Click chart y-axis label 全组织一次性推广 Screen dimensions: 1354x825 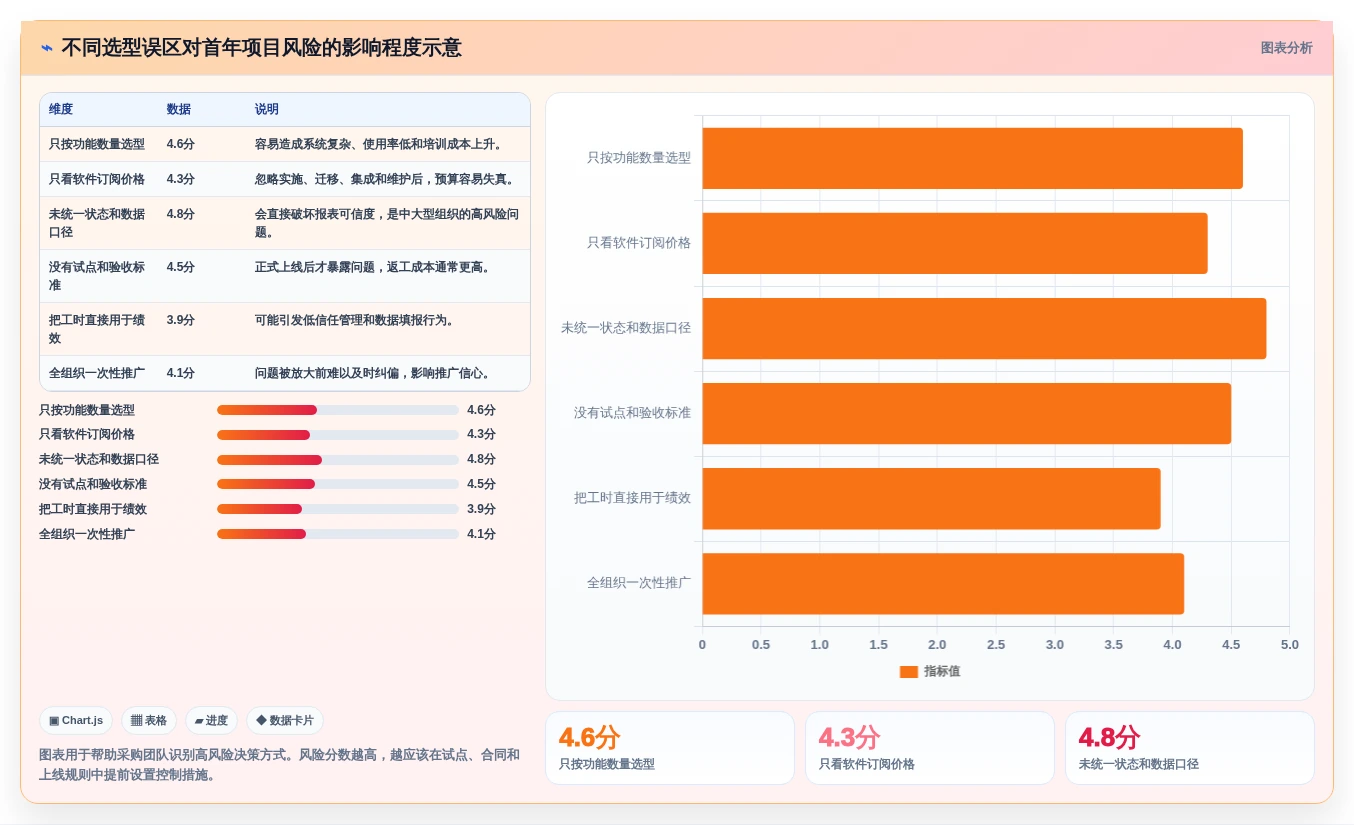pos(639,583)
